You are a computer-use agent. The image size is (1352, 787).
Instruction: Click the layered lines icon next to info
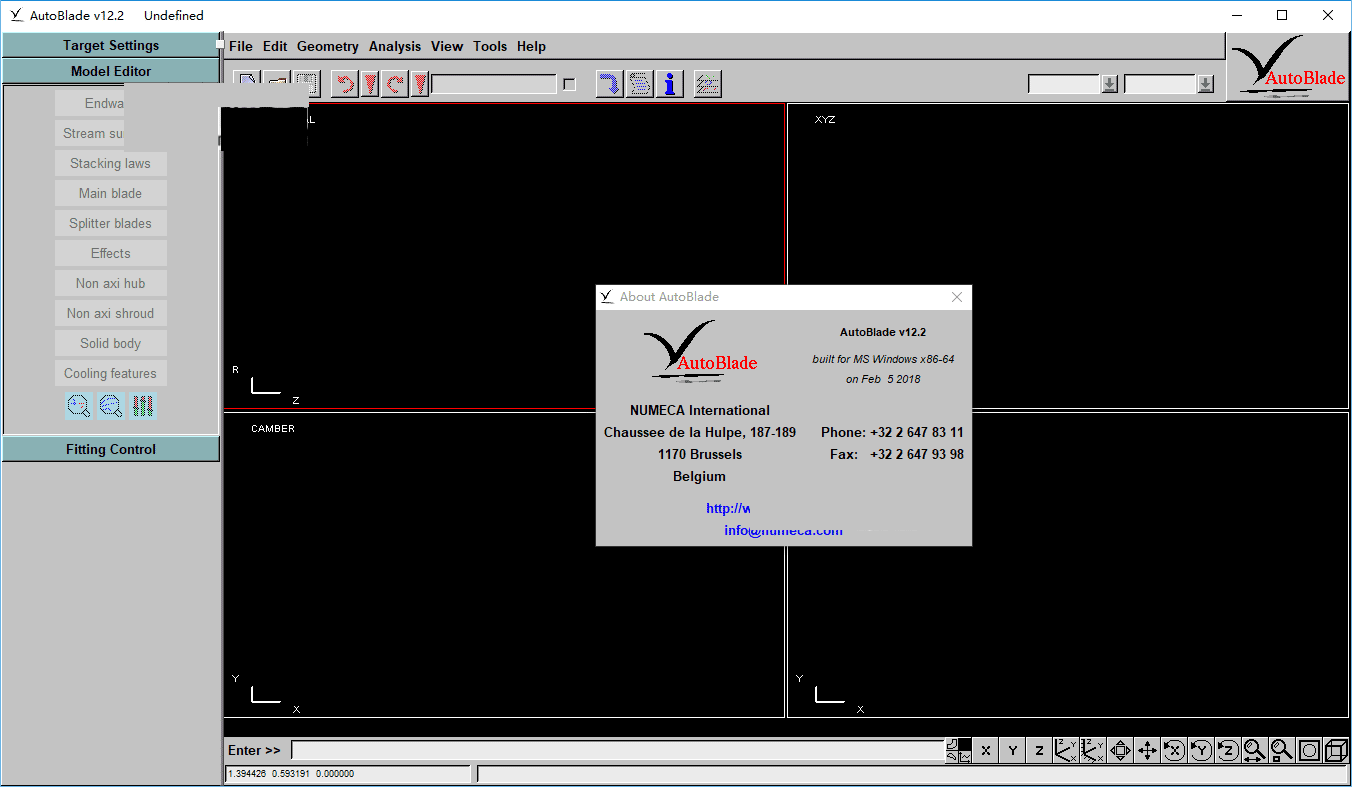coord(708,84)
